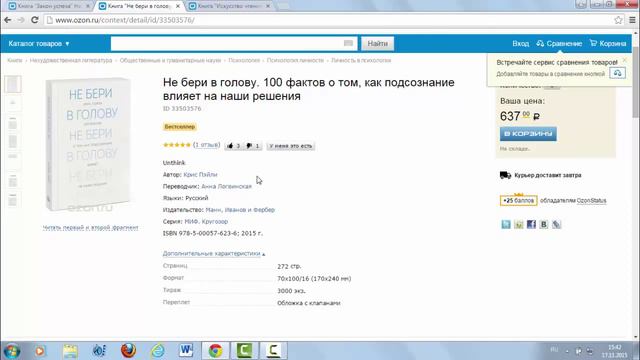This screenshot has width=640, height=360.
Task: Click the book cover image
Action: click(89, 144)
